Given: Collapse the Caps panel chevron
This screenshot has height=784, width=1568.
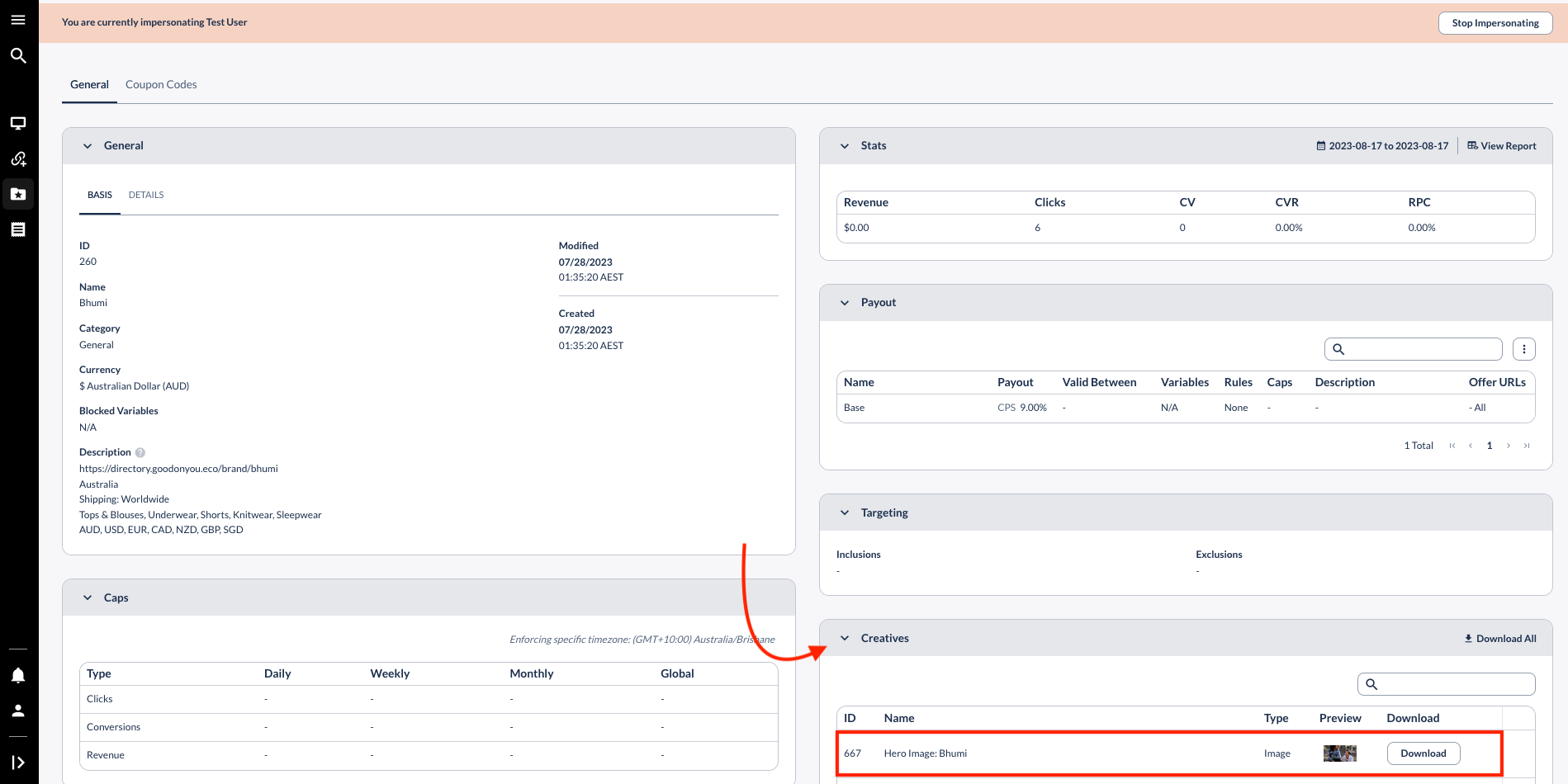Looking at the screenshot, I should (x=88, y=598).
